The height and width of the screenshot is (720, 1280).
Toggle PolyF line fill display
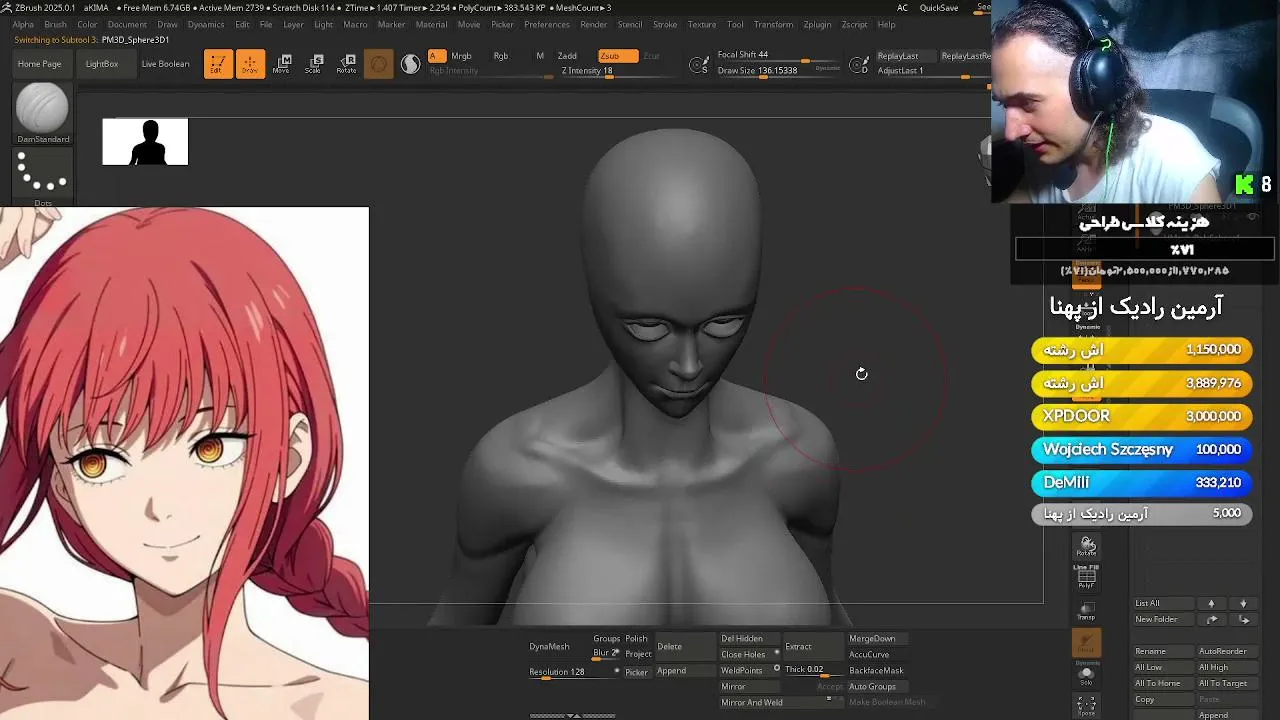pyautogui.click(x=1087, y=576)
